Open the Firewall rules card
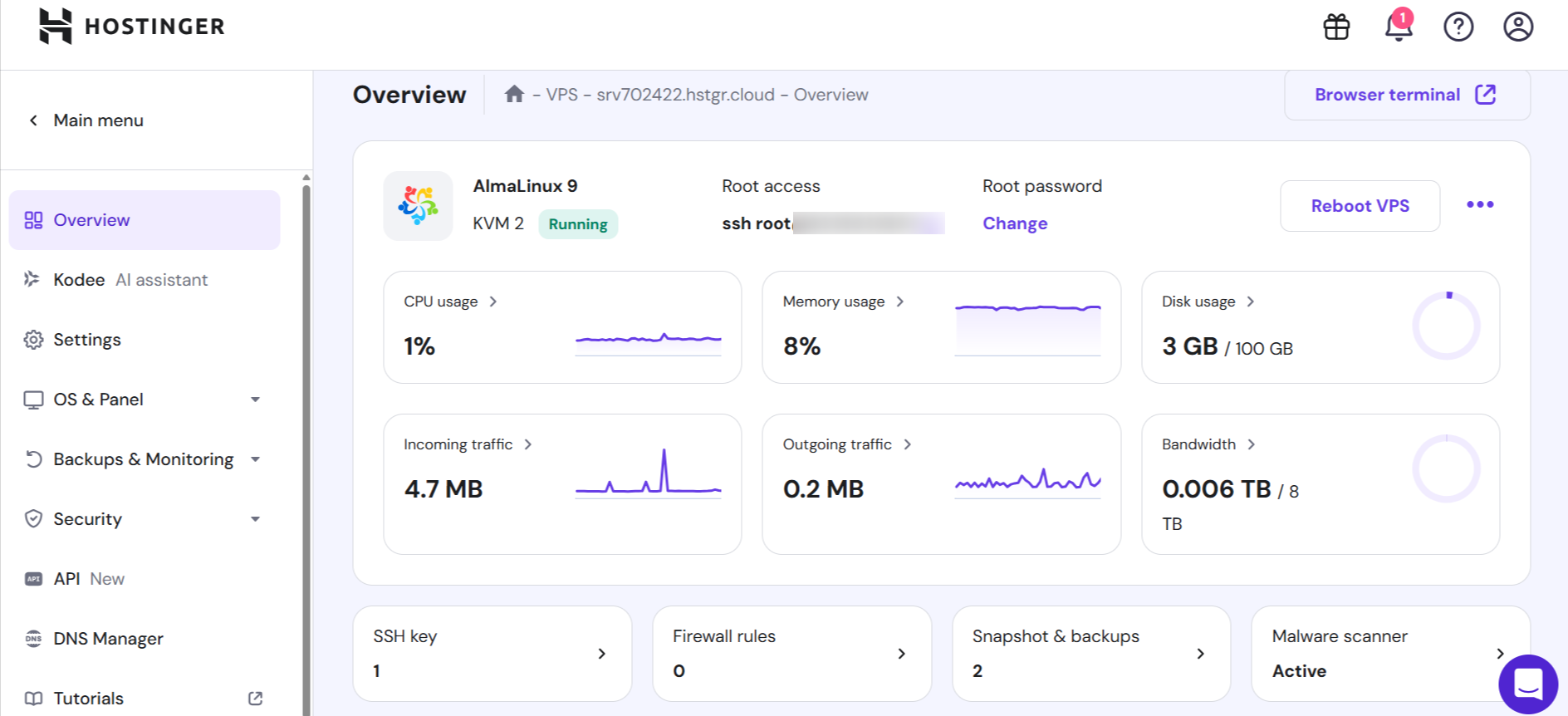Screen dimensions: 1568x716 [x=791, y=654]
